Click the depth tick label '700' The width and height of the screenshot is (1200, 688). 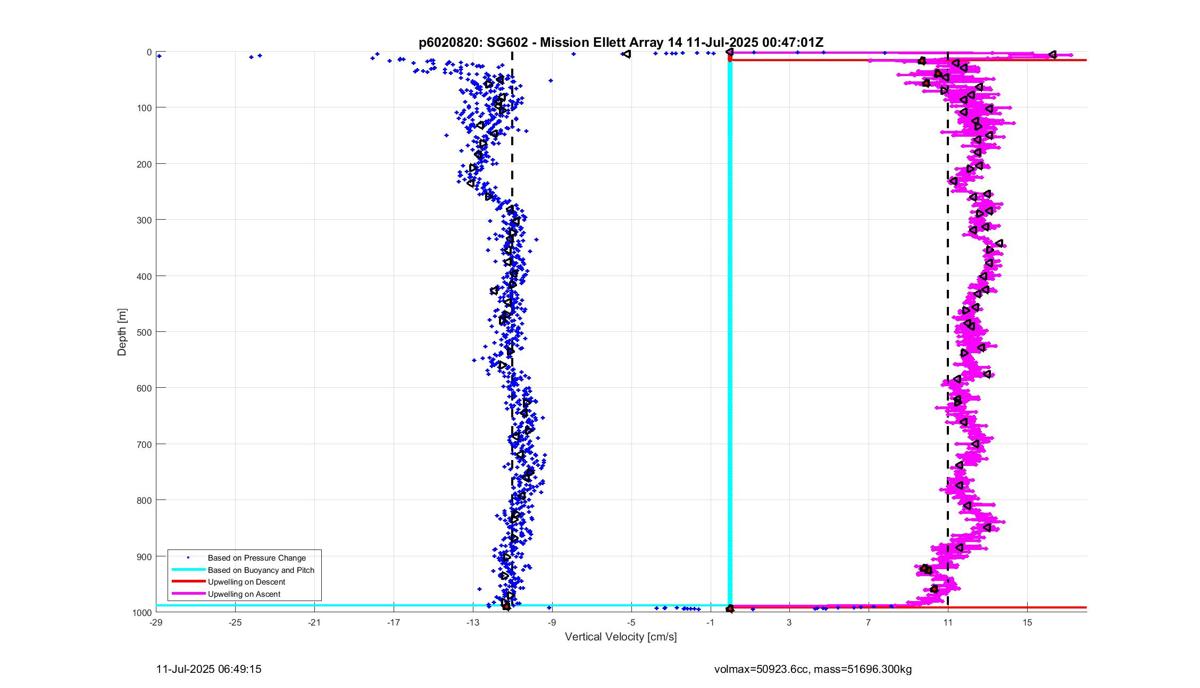[x=144, y=444]
